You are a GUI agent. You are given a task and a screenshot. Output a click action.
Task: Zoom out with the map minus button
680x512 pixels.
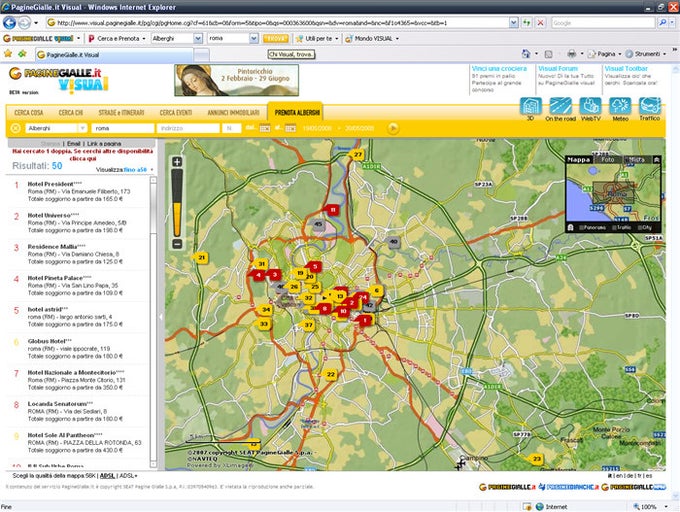coord(177,244)
